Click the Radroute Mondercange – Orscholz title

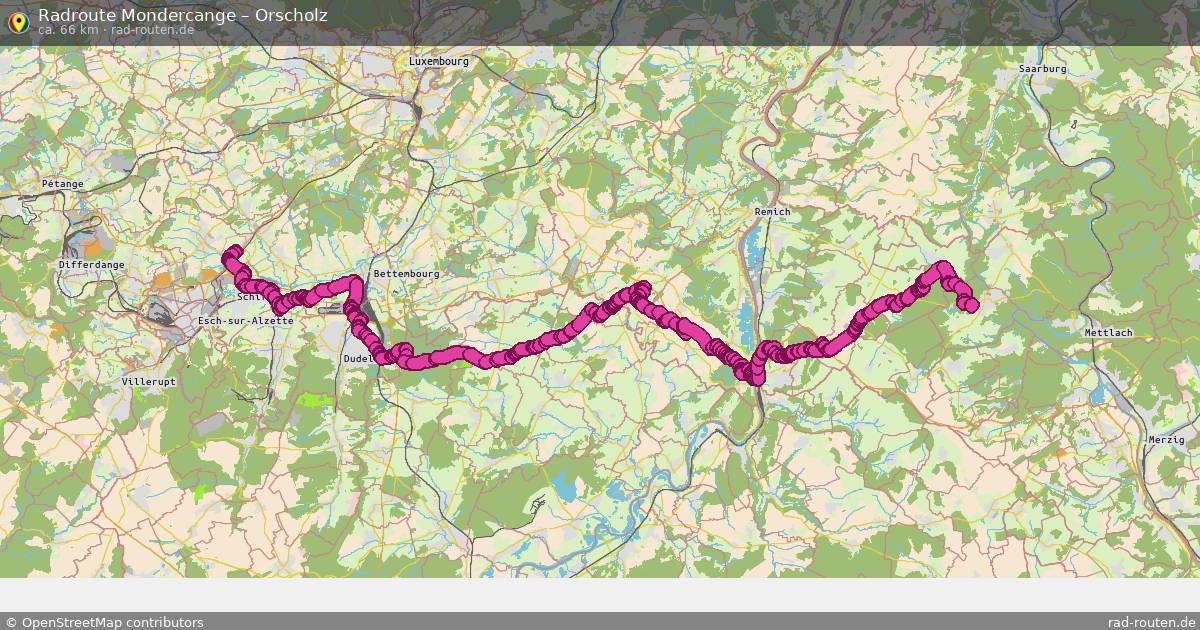(182, 15)
